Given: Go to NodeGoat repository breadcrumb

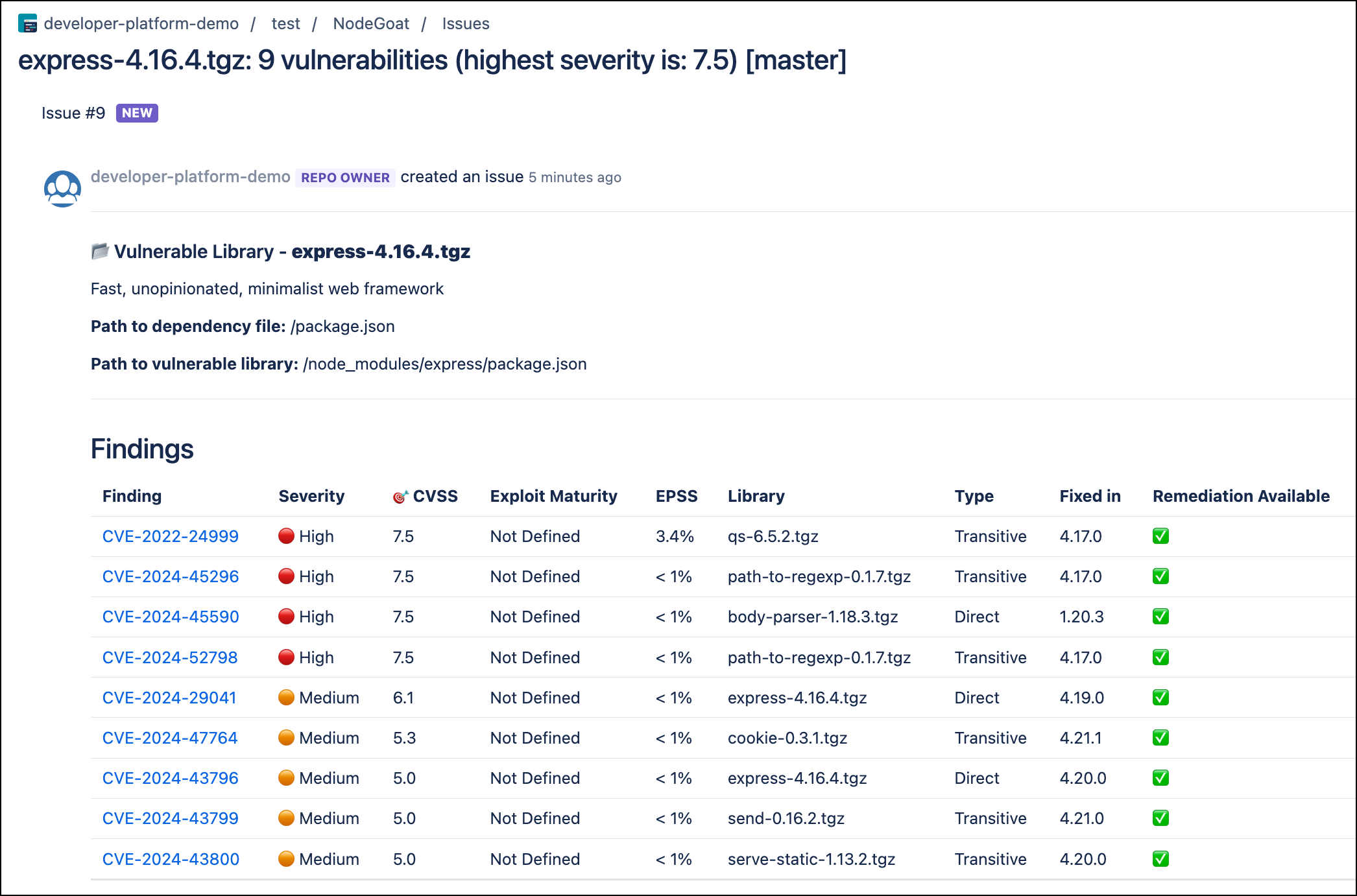Looking at the screenshot, I should click(x=371, y=24).
